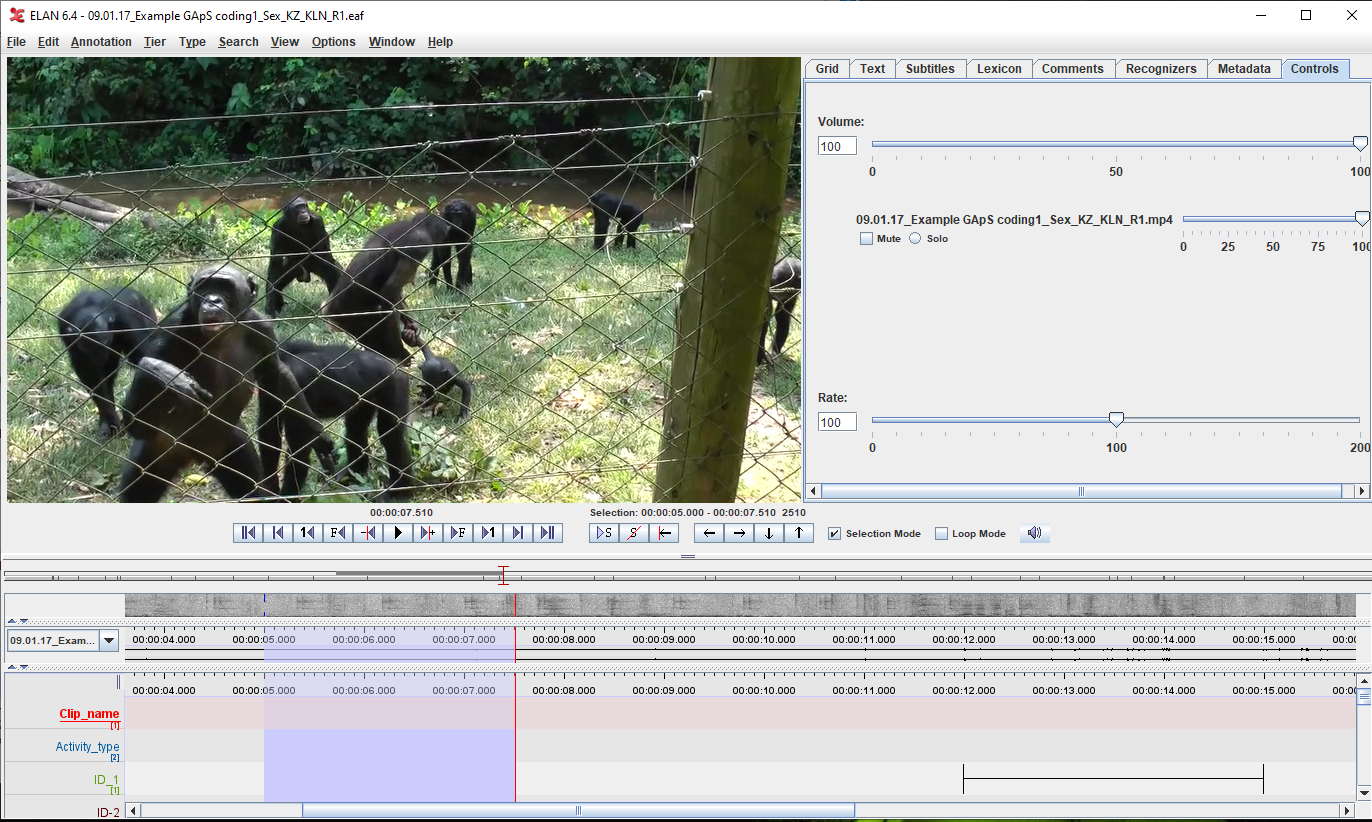Open the Annotation menu
This screenshot has width=1372, height=822.
(x=101, y=42)
